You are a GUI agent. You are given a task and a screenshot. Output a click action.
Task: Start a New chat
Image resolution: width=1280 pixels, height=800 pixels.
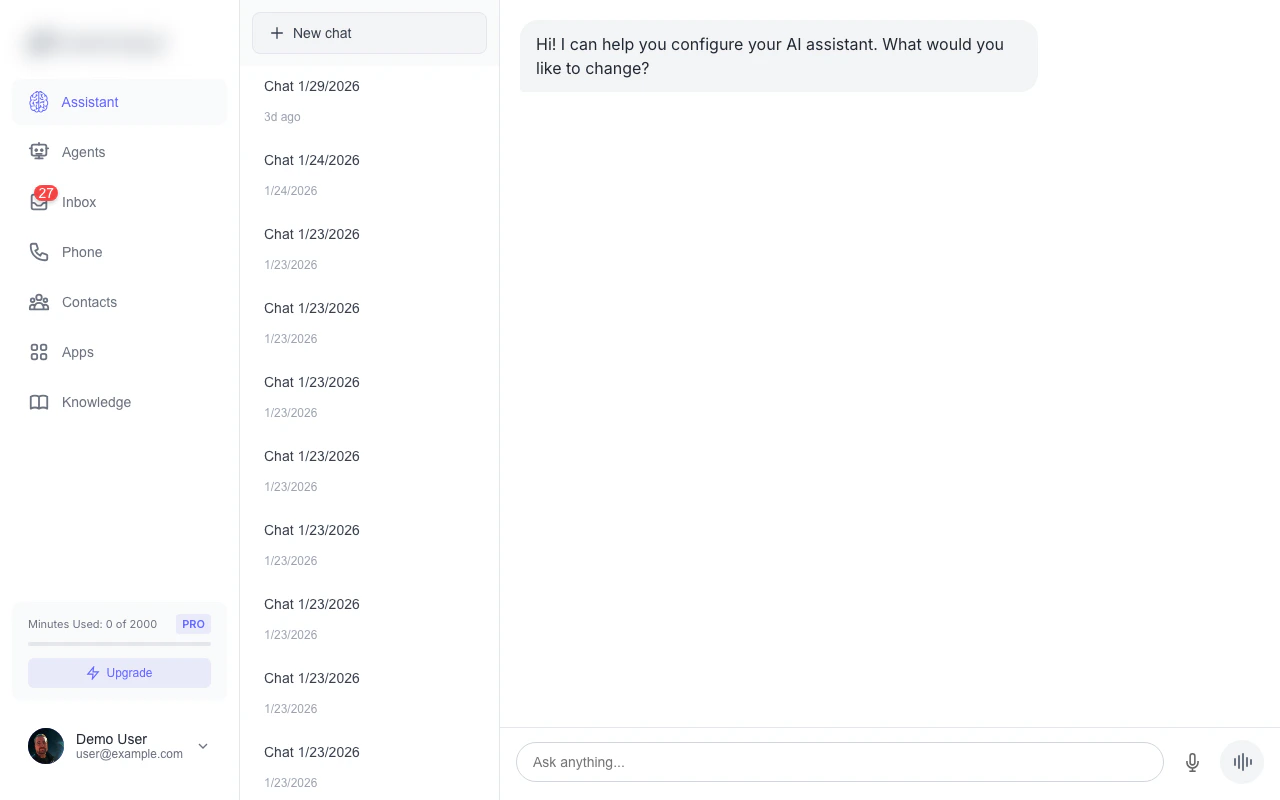pos(369,33)
